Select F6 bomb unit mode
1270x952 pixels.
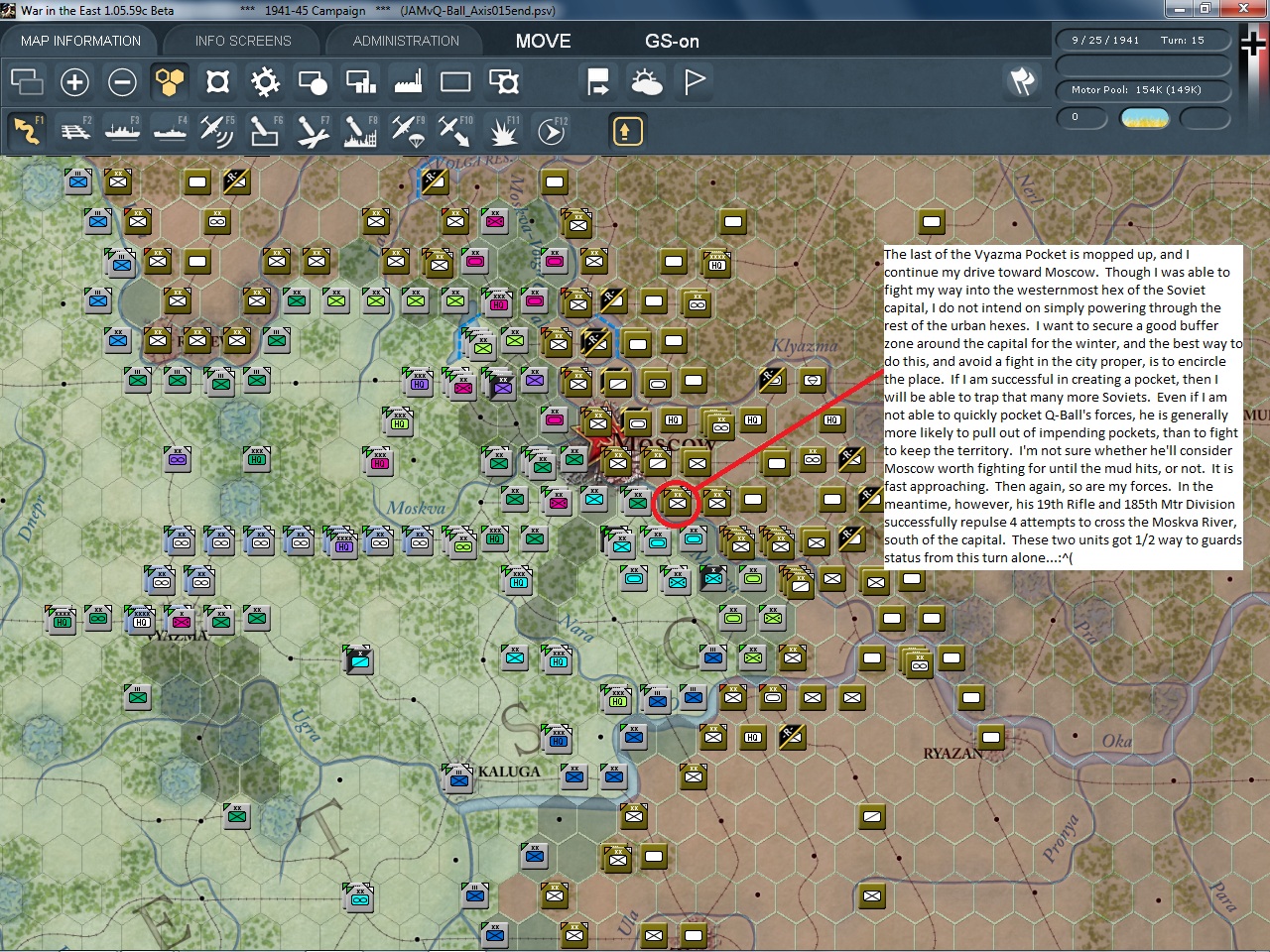265,131
